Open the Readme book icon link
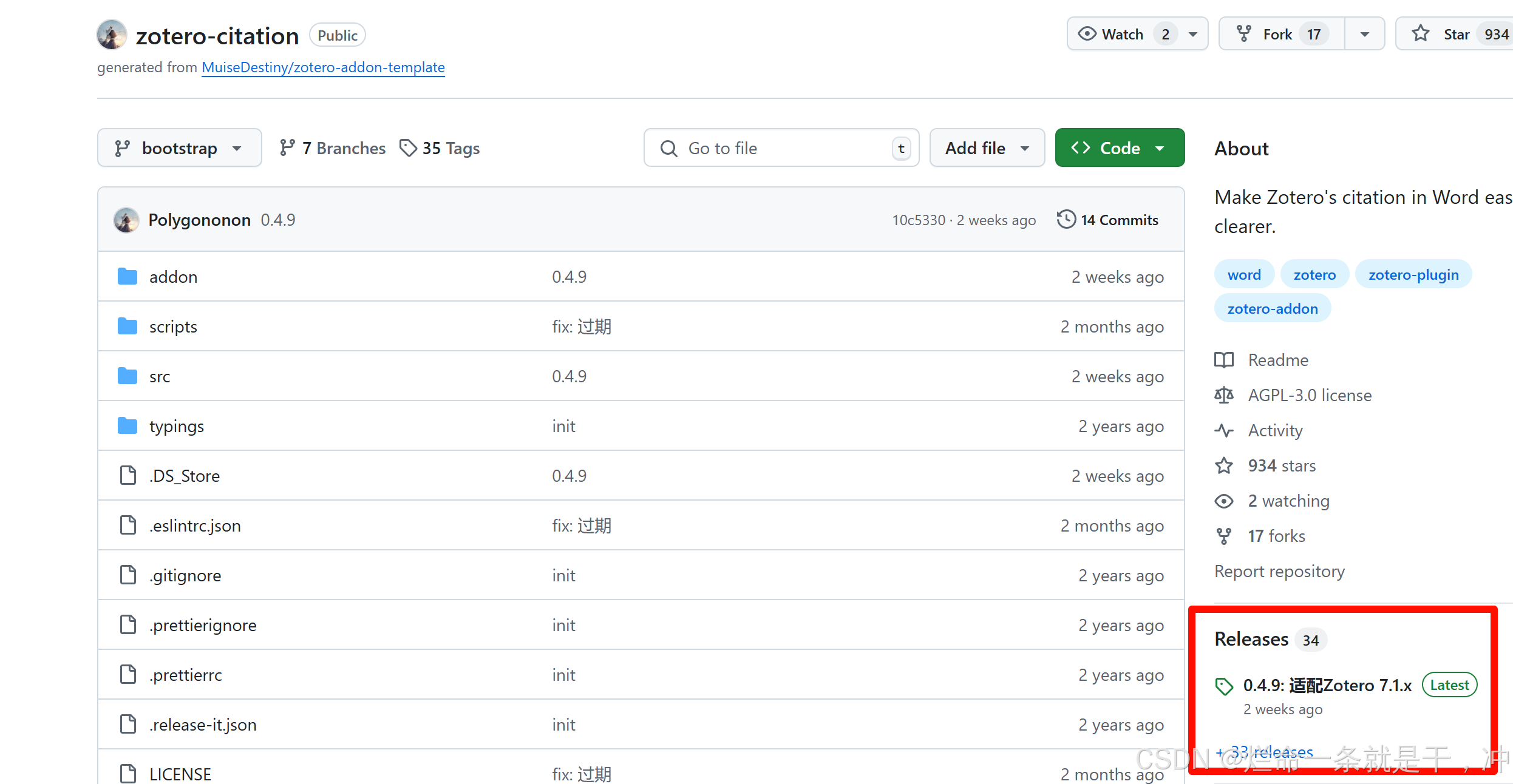Viewport: 1513px width, 784px height. point(1224,360)
